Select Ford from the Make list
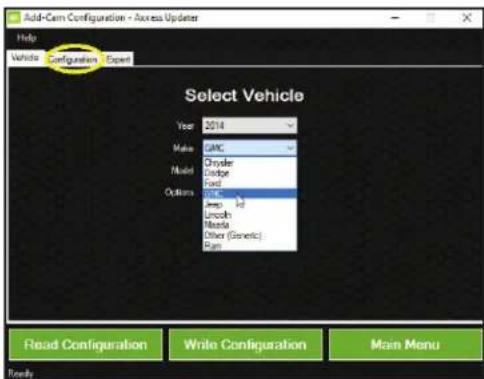Screen dimensions: 484x379 (x=249, y=183)
